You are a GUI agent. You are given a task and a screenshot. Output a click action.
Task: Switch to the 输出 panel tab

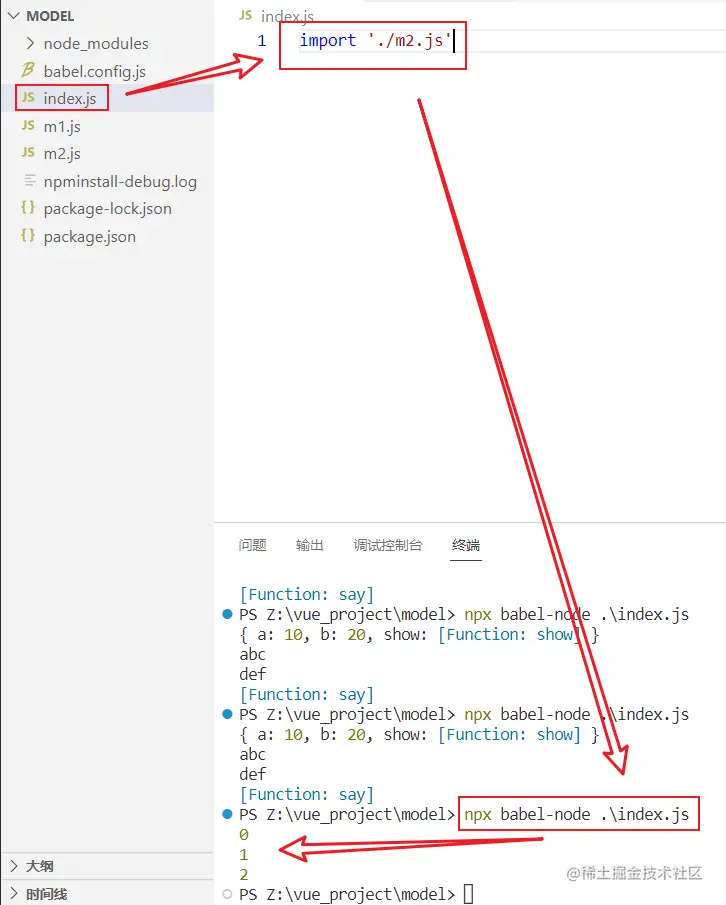[309, 545]
